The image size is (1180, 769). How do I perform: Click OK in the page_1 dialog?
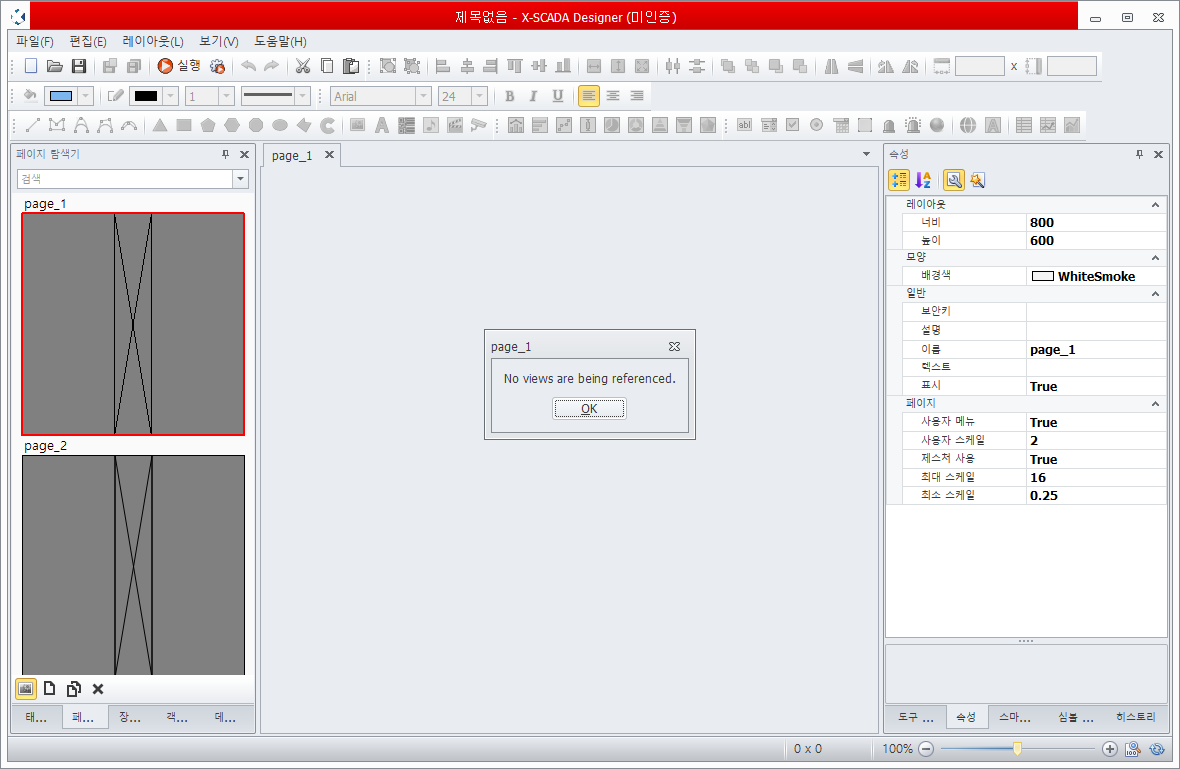589,409
